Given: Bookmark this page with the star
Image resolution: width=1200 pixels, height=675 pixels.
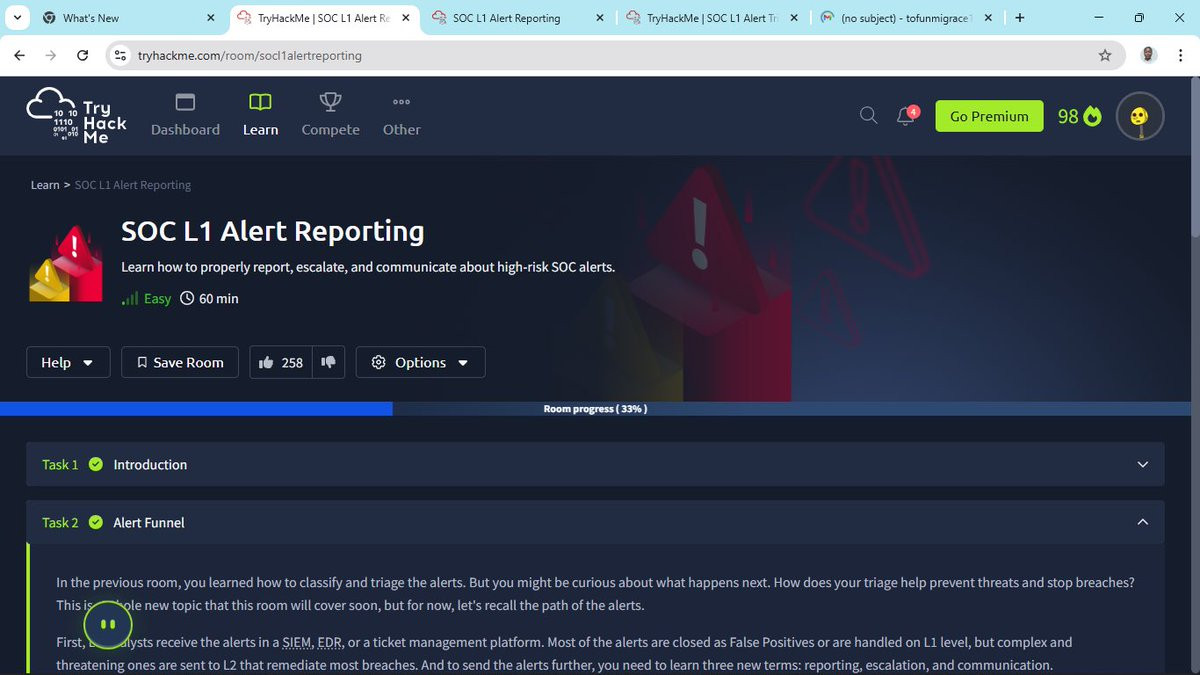Looking at the screenshot, I should click(1105, 56).
